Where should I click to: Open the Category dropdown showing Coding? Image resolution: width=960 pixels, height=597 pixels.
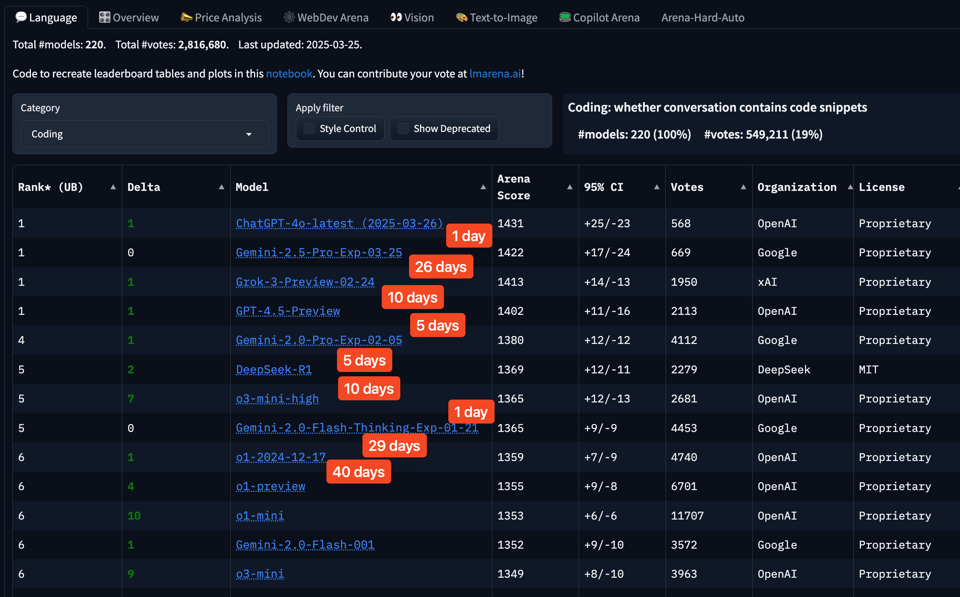click(x=144, y=134)
